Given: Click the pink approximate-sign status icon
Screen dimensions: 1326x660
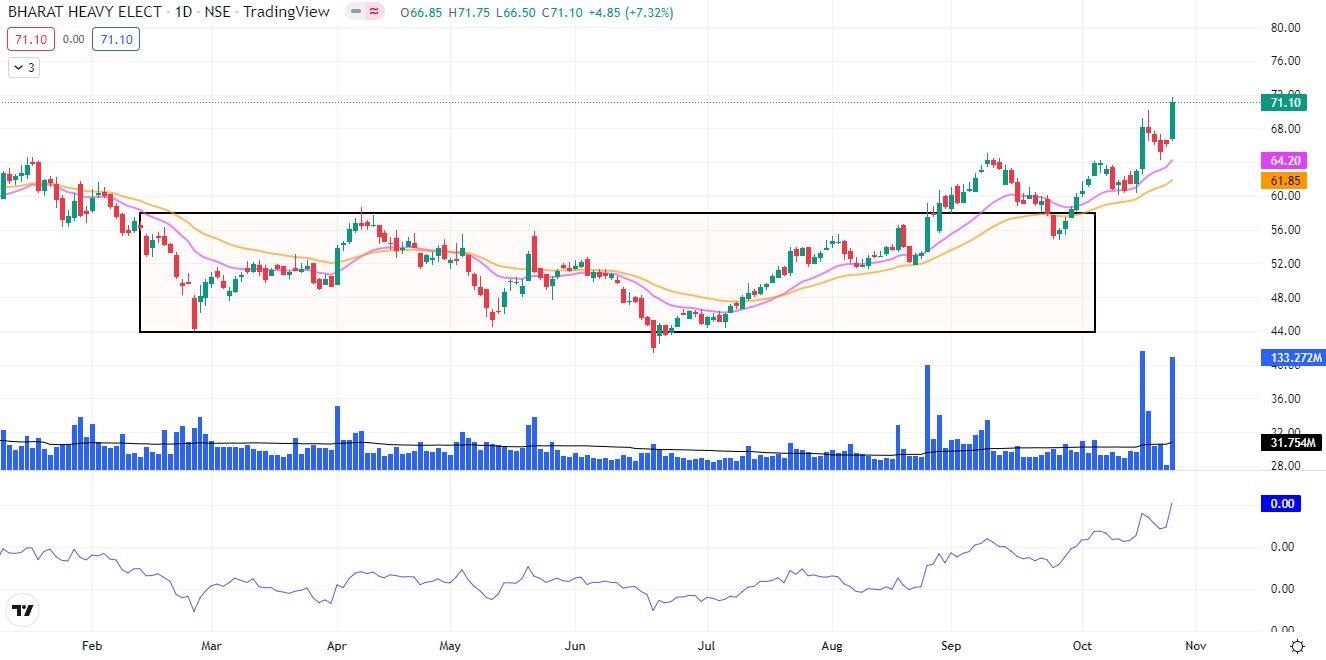Looking at the screenshot, I should 374,13.
